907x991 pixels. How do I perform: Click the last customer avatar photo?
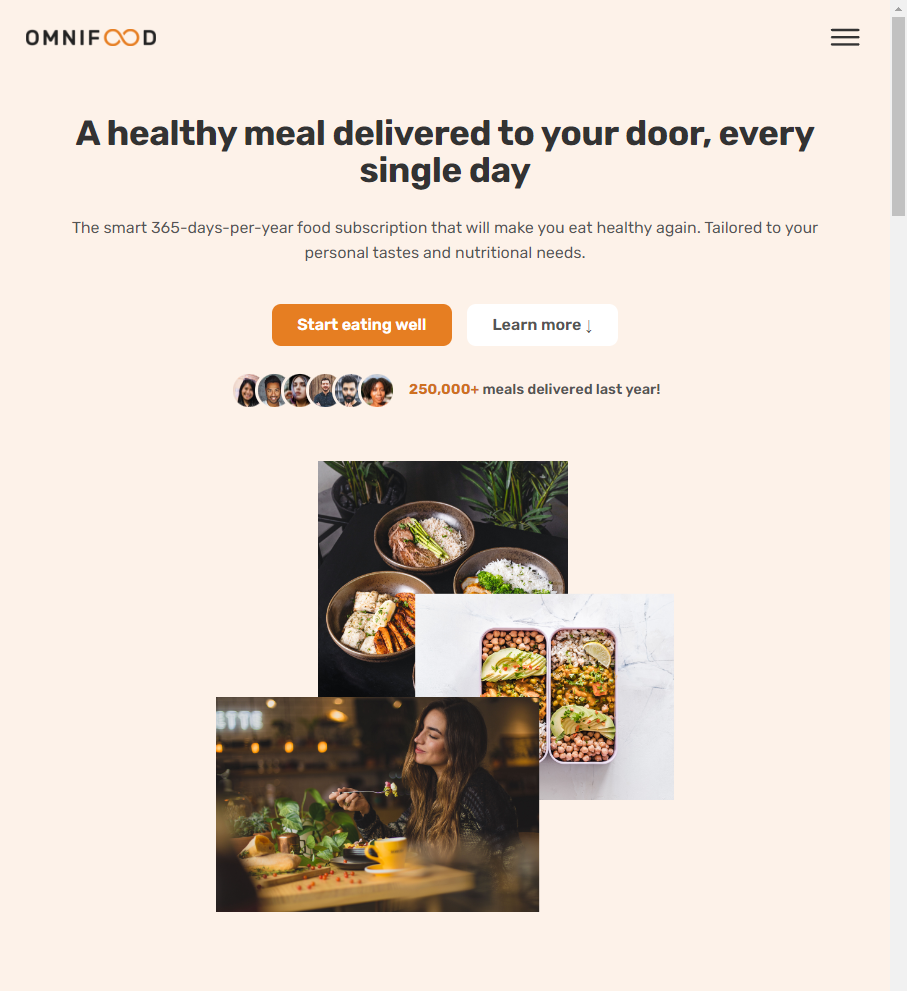(x=377, y=391)
